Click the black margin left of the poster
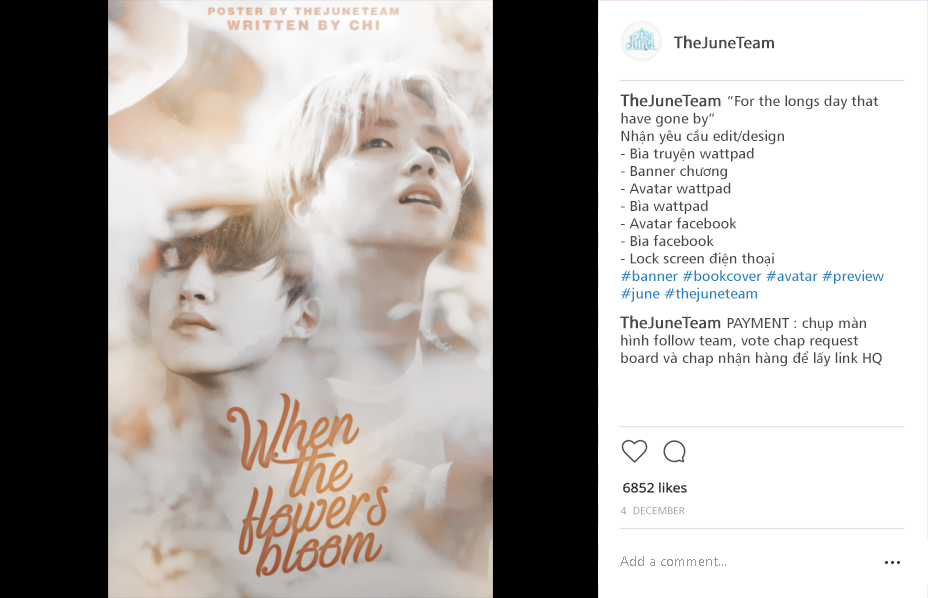 click(x=54, y=299)
